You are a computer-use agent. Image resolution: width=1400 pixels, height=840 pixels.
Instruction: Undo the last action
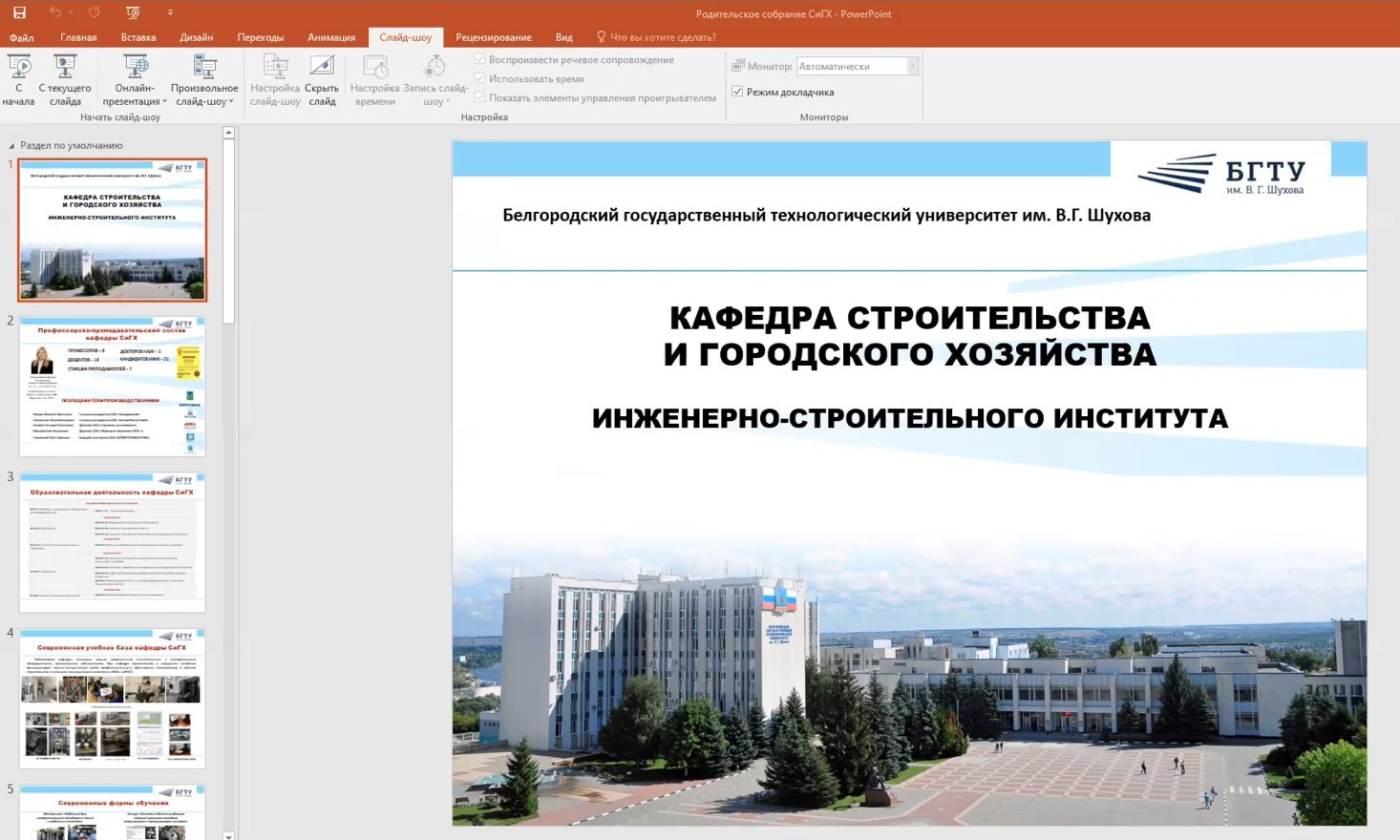tap(55, 12)
